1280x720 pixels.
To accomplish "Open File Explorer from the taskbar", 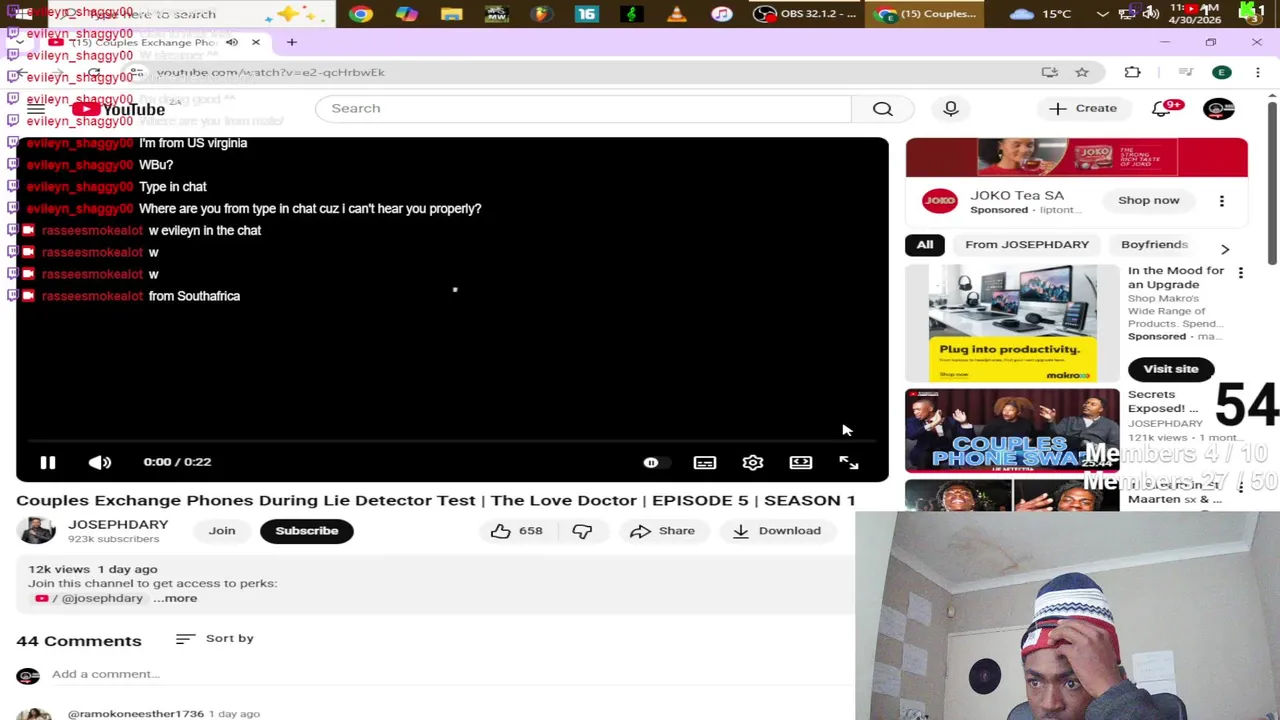I will [451, 14].
